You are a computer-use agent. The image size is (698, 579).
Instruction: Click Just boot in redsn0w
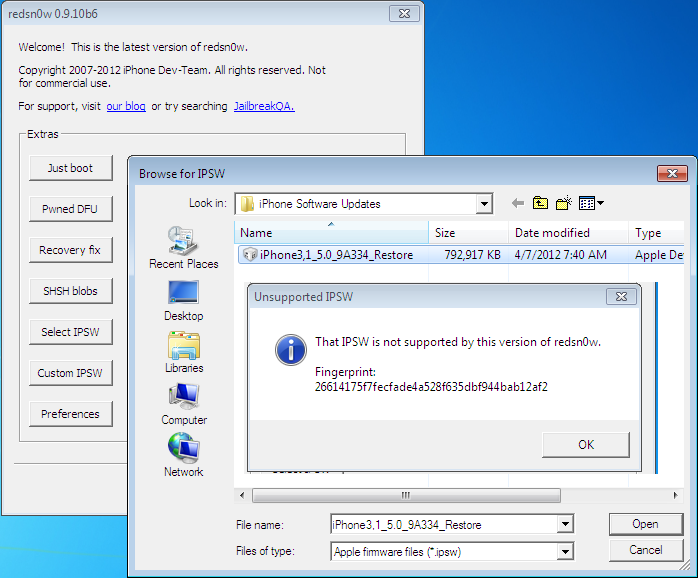point(70,168)
